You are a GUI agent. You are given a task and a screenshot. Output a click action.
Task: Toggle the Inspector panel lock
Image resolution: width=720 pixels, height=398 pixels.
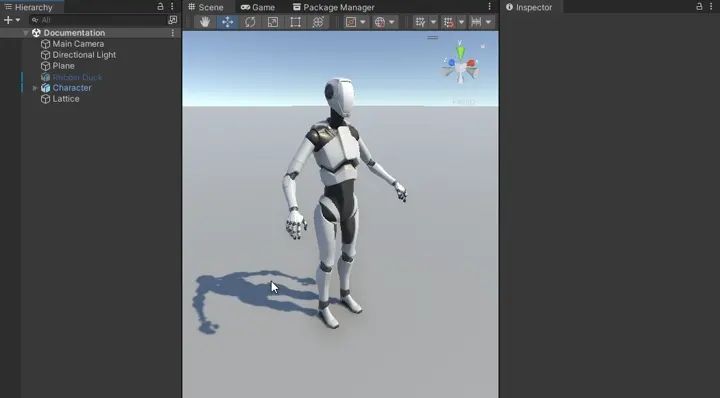click(x=699, y=6)
